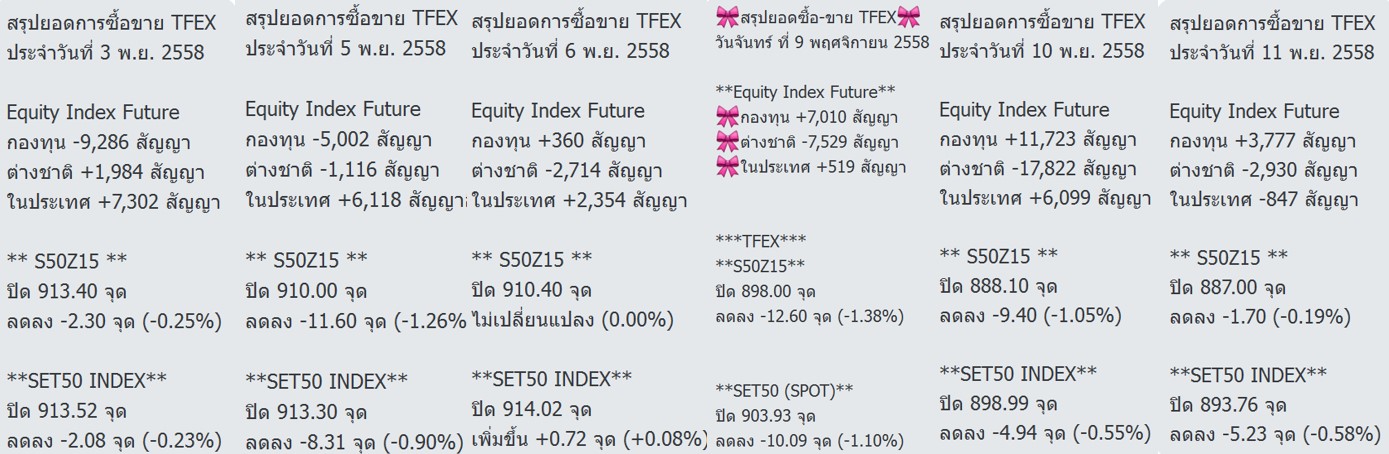The height and width of the screenshot is (454, 1389).
Task: Click the **SET50 (SPOT)** heading
Action: (785, 390)
